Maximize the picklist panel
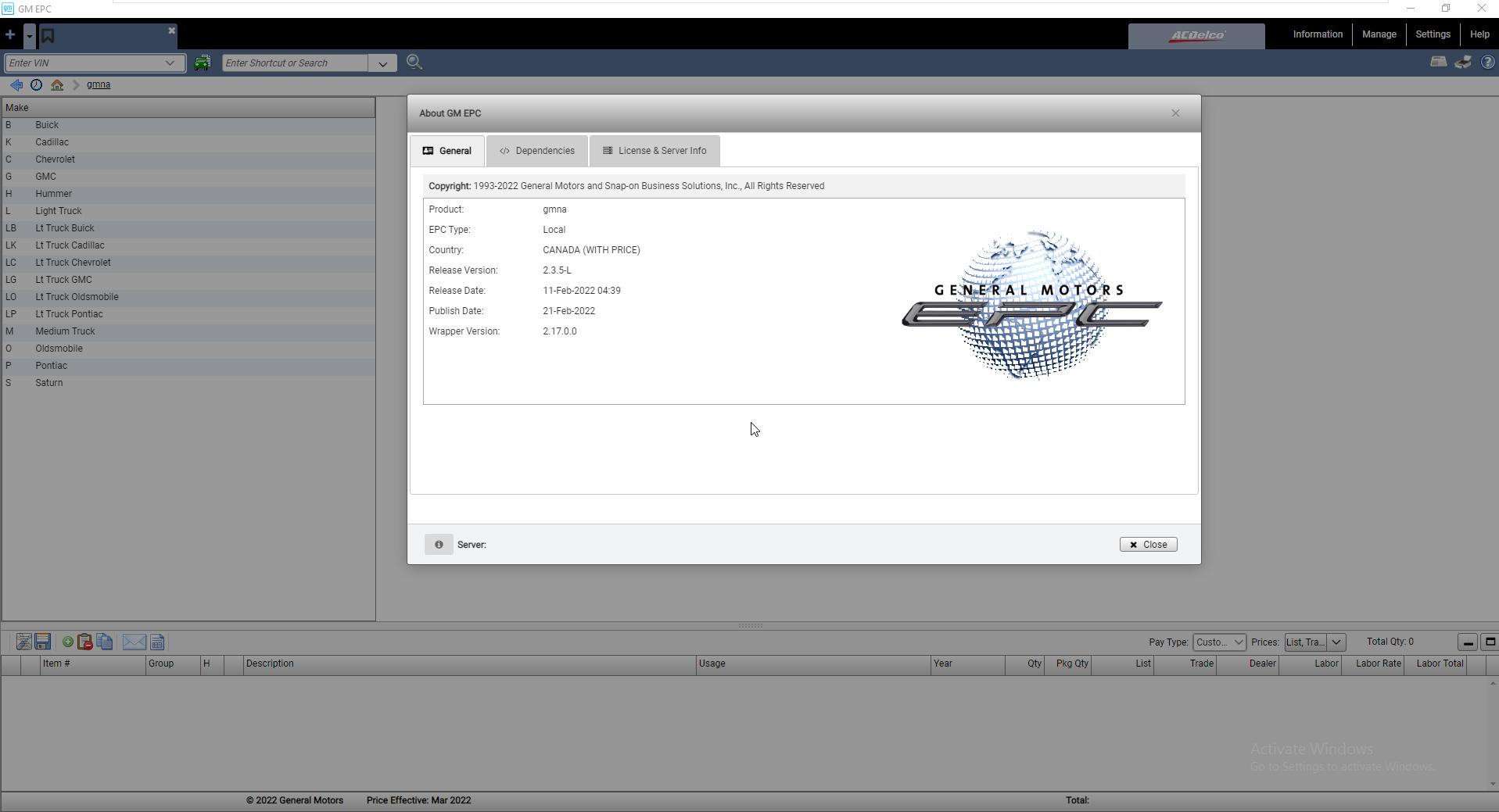The width and height of the screenshot is (1499, 812). [x=1490, y=642]
